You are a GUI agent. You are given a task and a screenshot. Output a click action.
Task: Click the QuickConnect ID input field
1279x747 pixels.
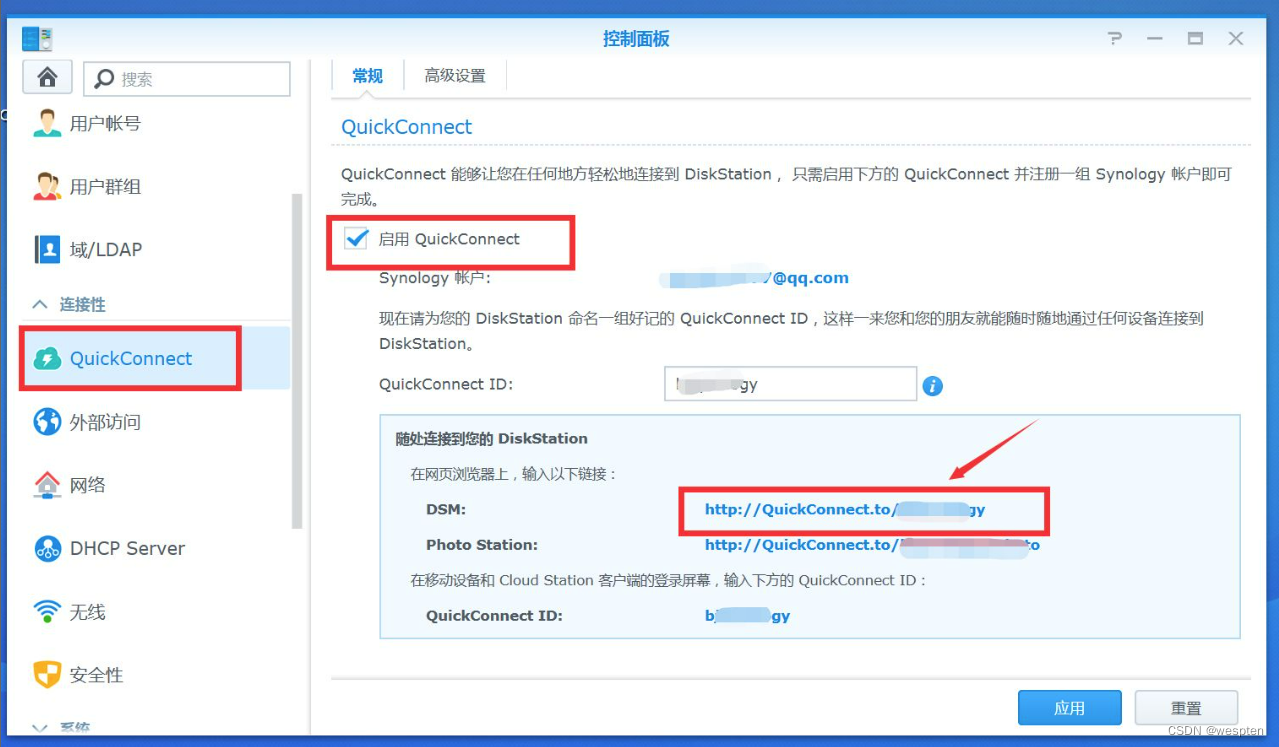[790, 384]
